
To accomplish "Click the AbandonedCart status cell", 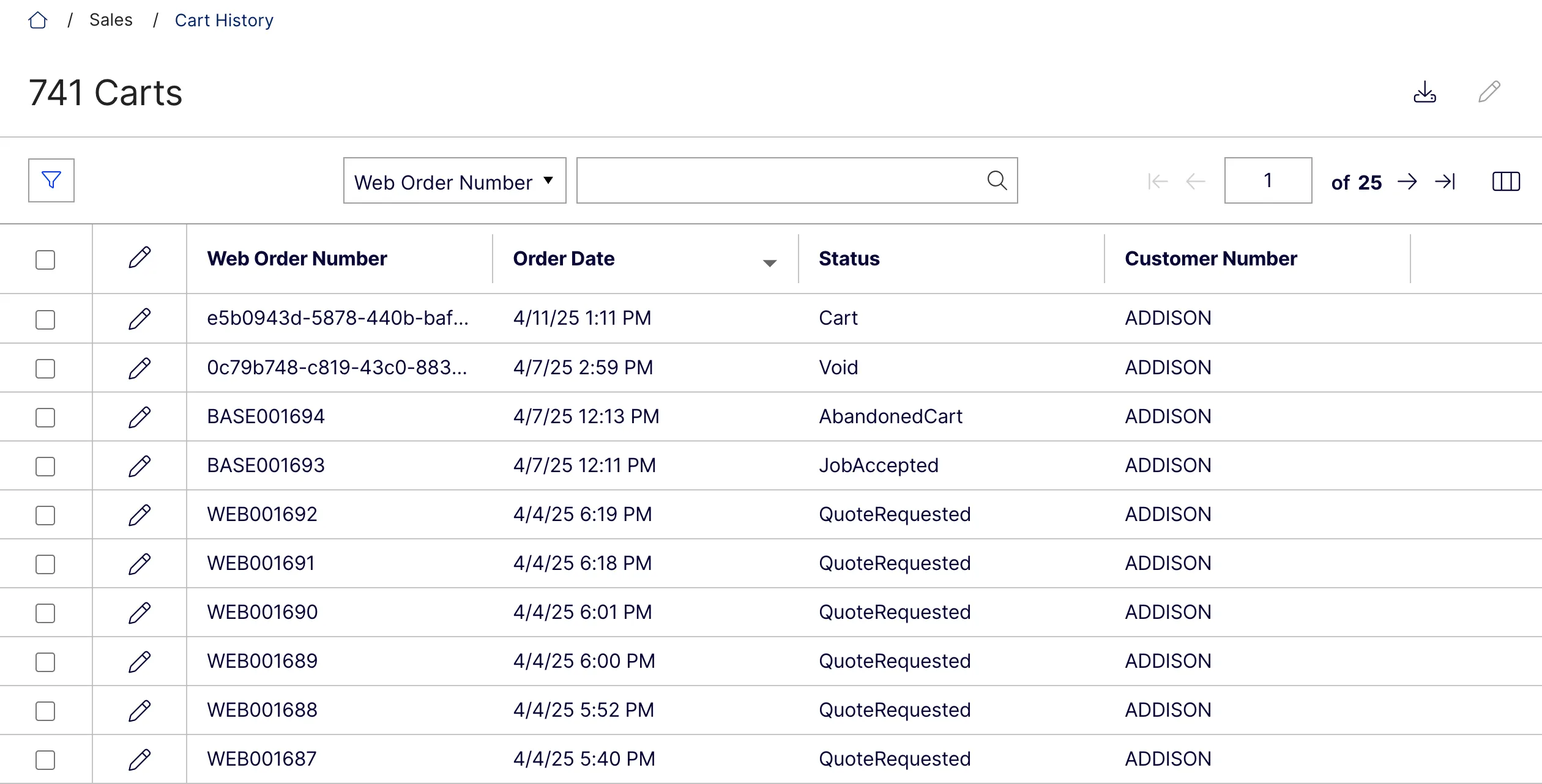I will (x=890, y=416).
